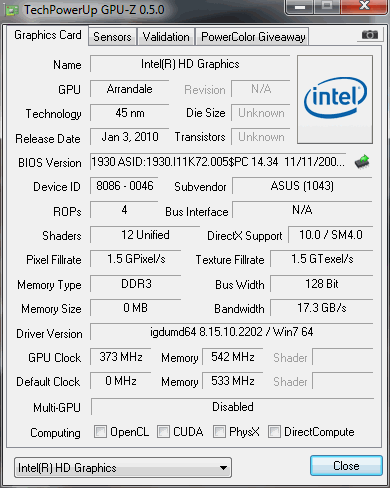
Task: Click the GPU-Z title bar app icon
Action: 12,11
